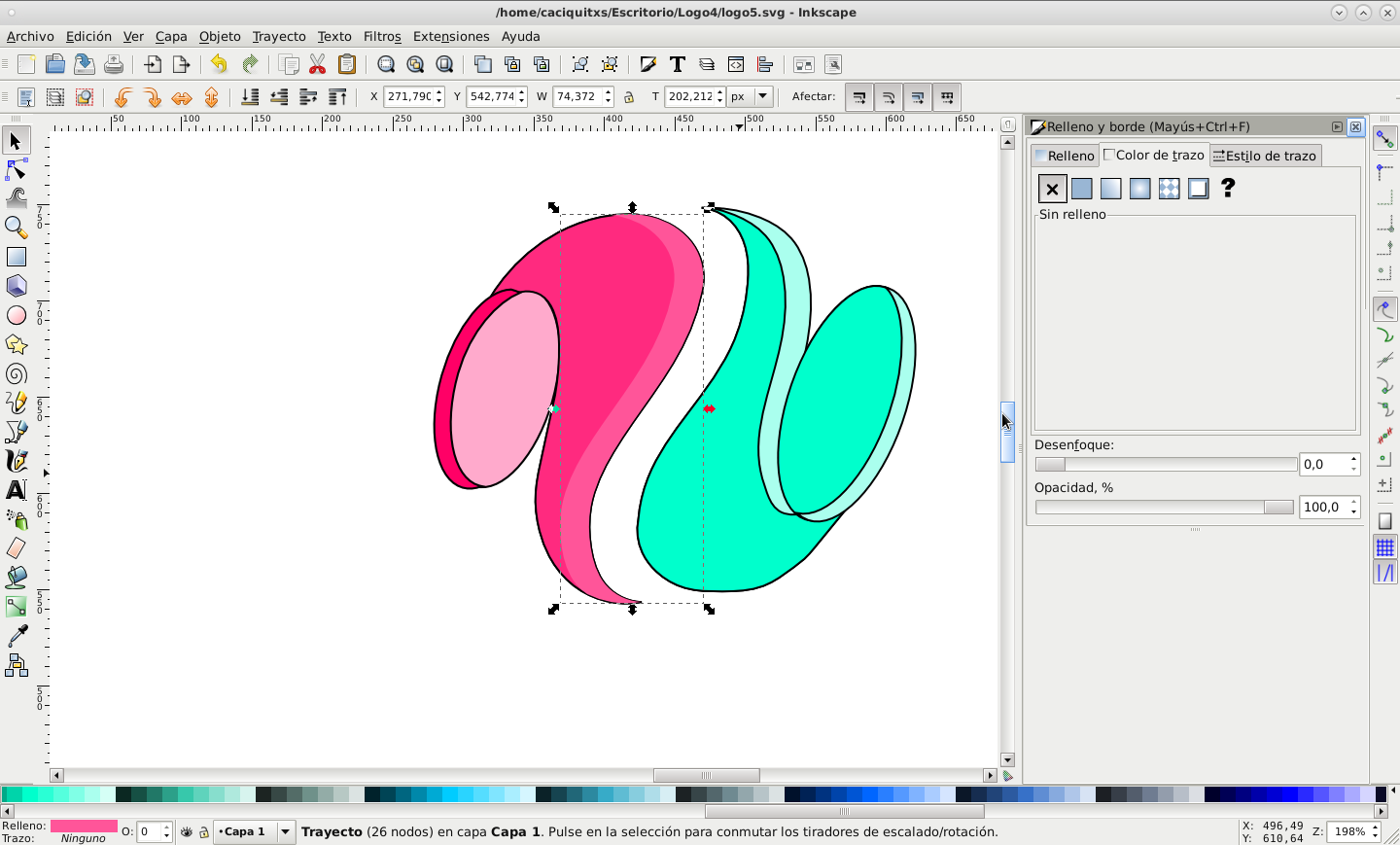Open the px units dropdown
This screenshot has width=1400, height=845.
click(751, 96)
